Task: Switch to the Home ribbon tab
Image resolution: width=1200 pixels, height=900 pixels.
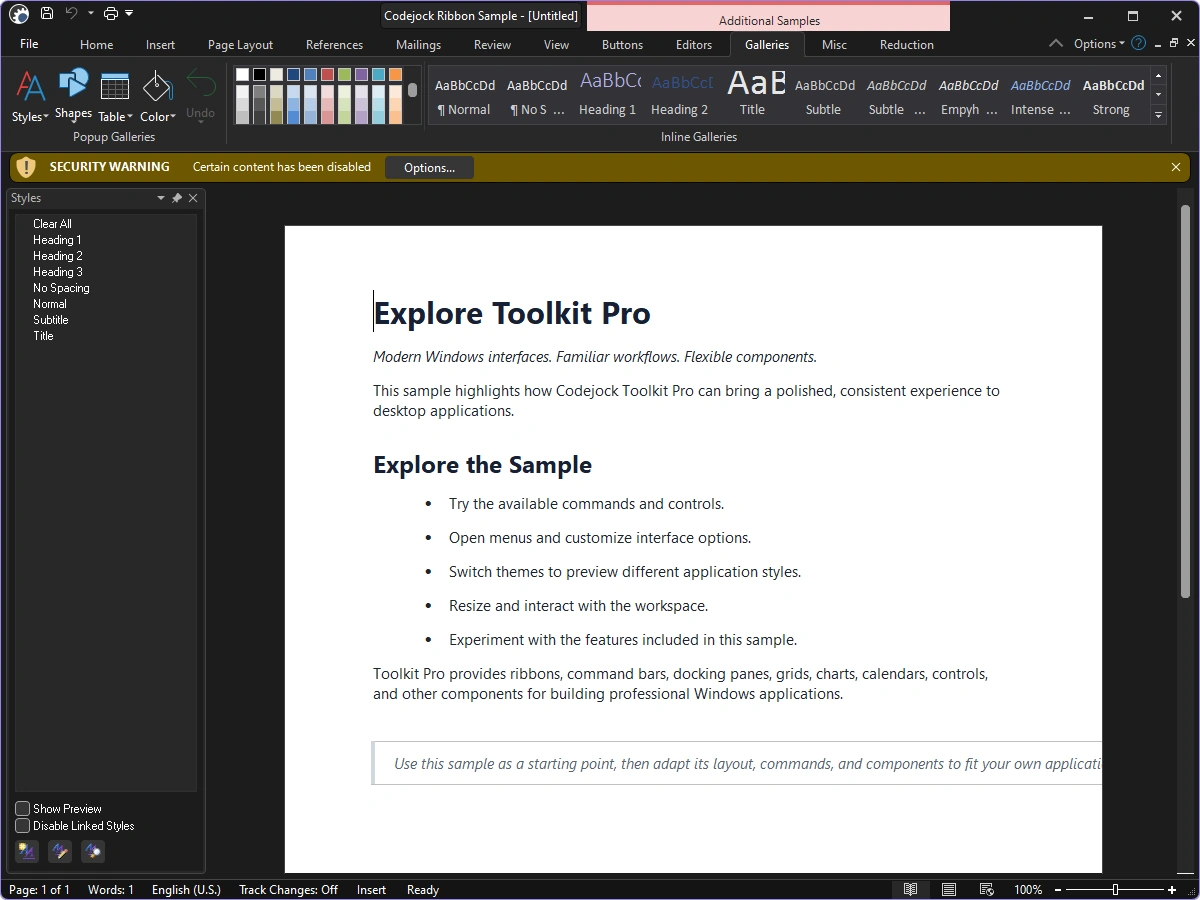Action: pyautogui.click(x=97, y=44)
